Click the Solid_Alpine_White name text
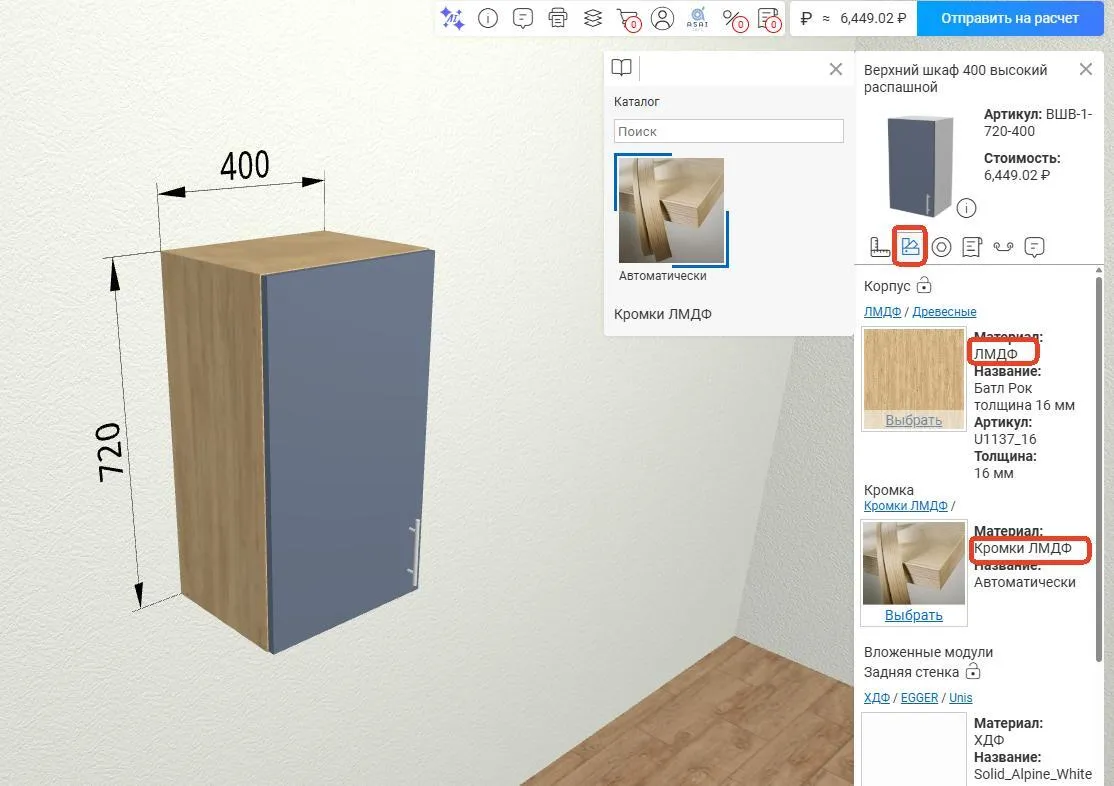 (x=1033, y=774)
